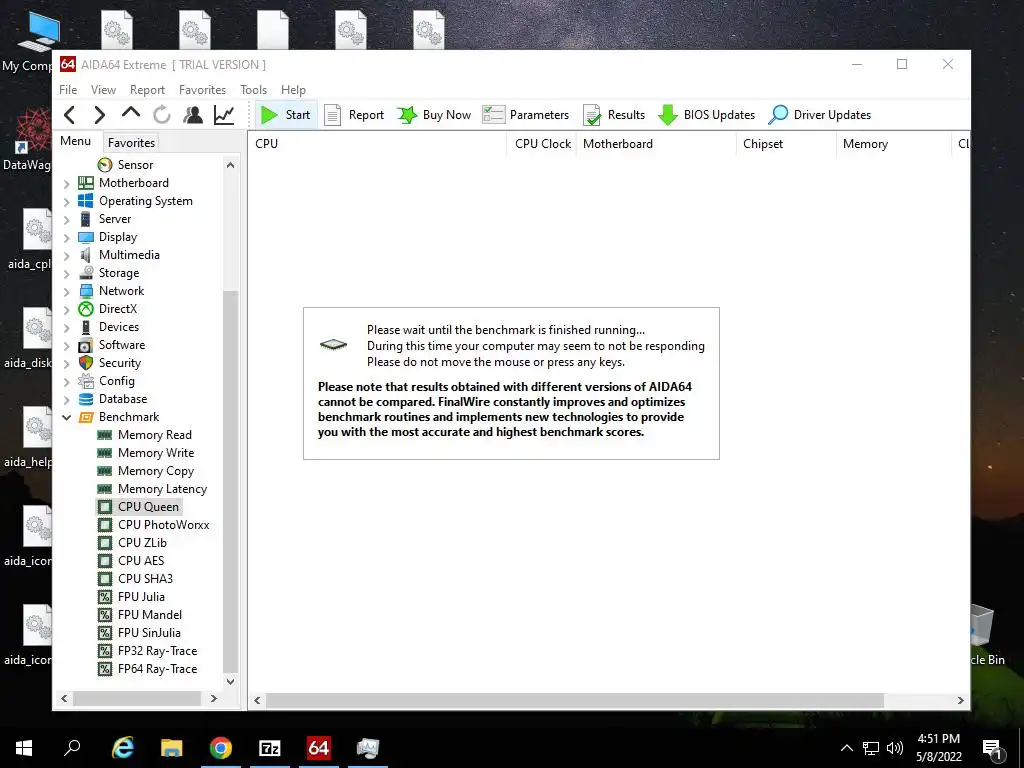Click Buy Now in toolbar

(434, 115)
